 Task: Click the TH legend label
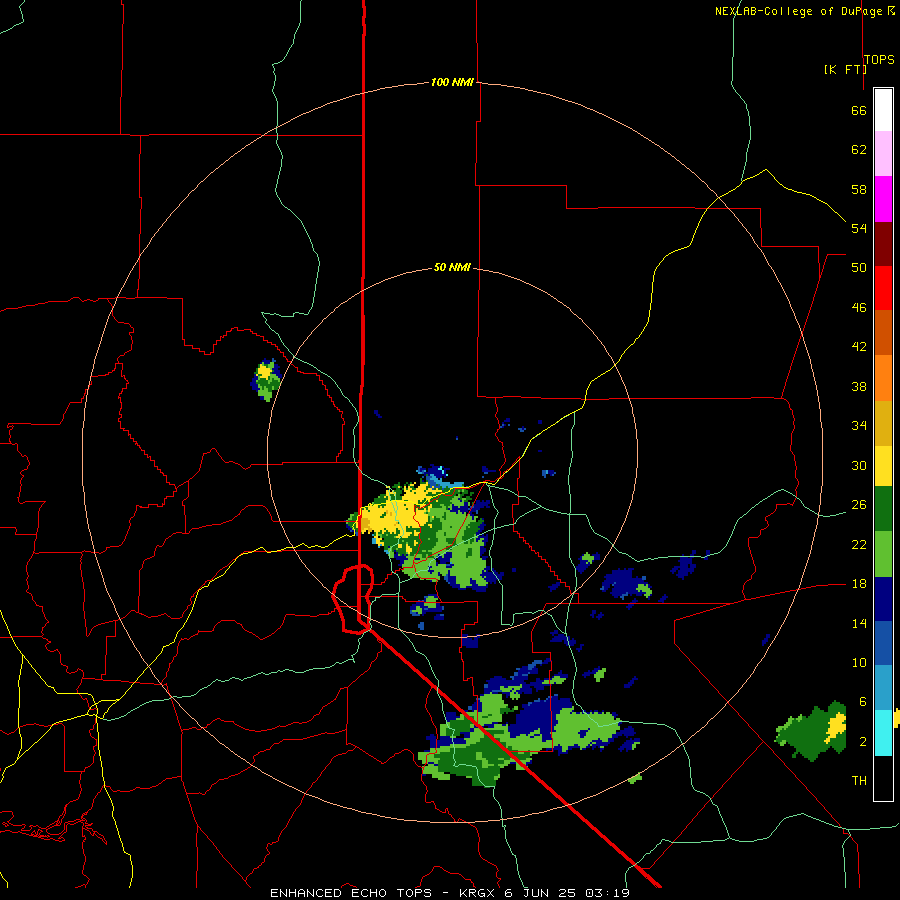(859, 781)
